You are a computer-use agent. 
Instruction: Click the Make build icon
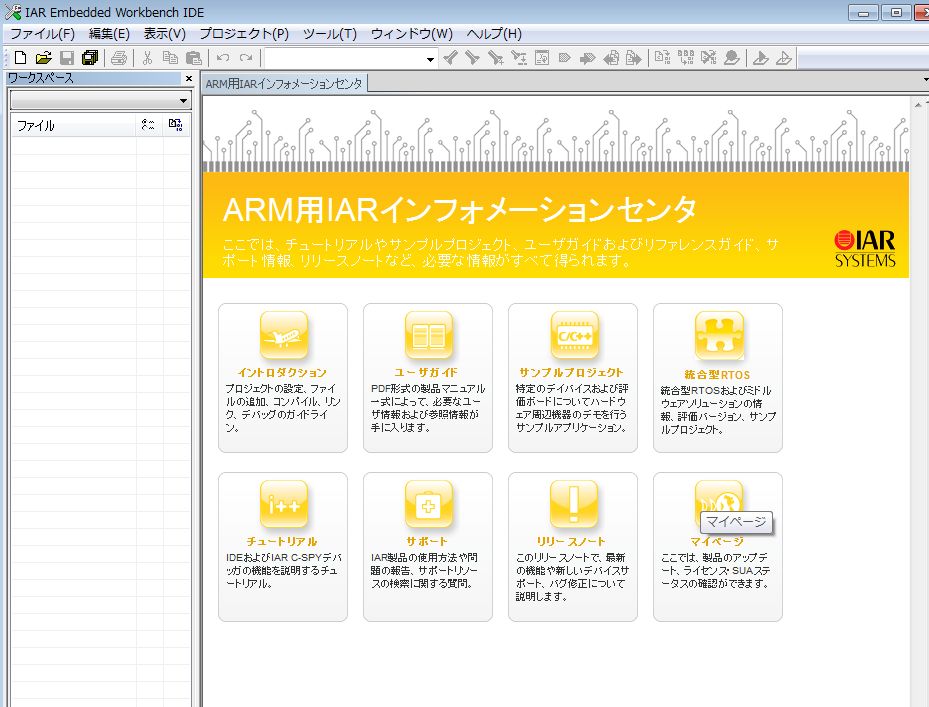(x=685, y=57)
